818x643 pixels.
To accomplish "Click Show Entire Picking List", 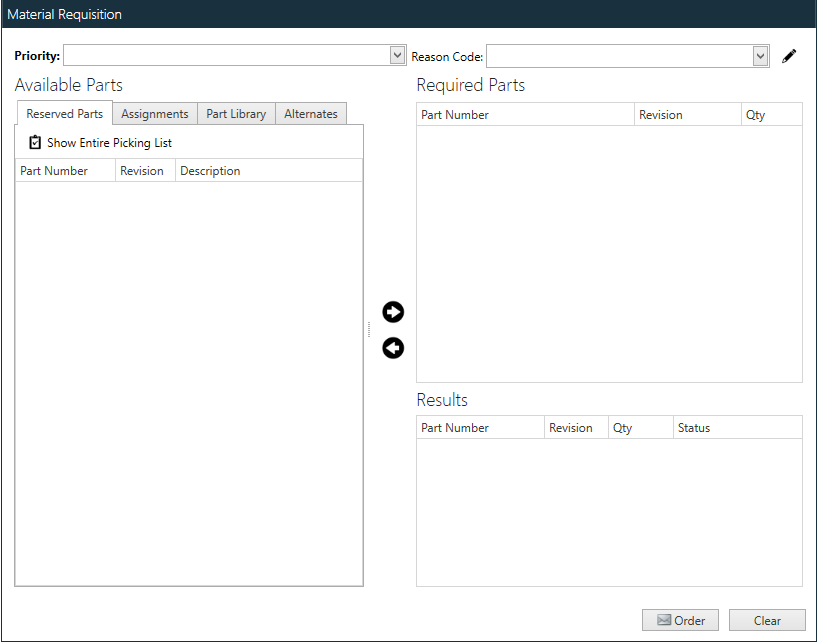I will (109, 142).
